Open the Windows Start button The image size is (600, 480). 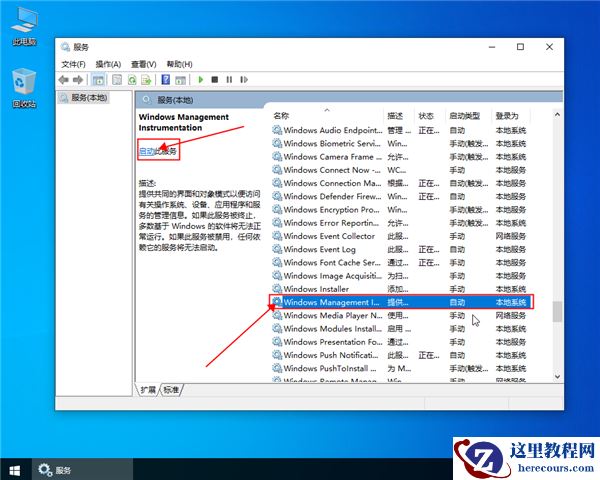pyautogui.click(x=15, y=469)
